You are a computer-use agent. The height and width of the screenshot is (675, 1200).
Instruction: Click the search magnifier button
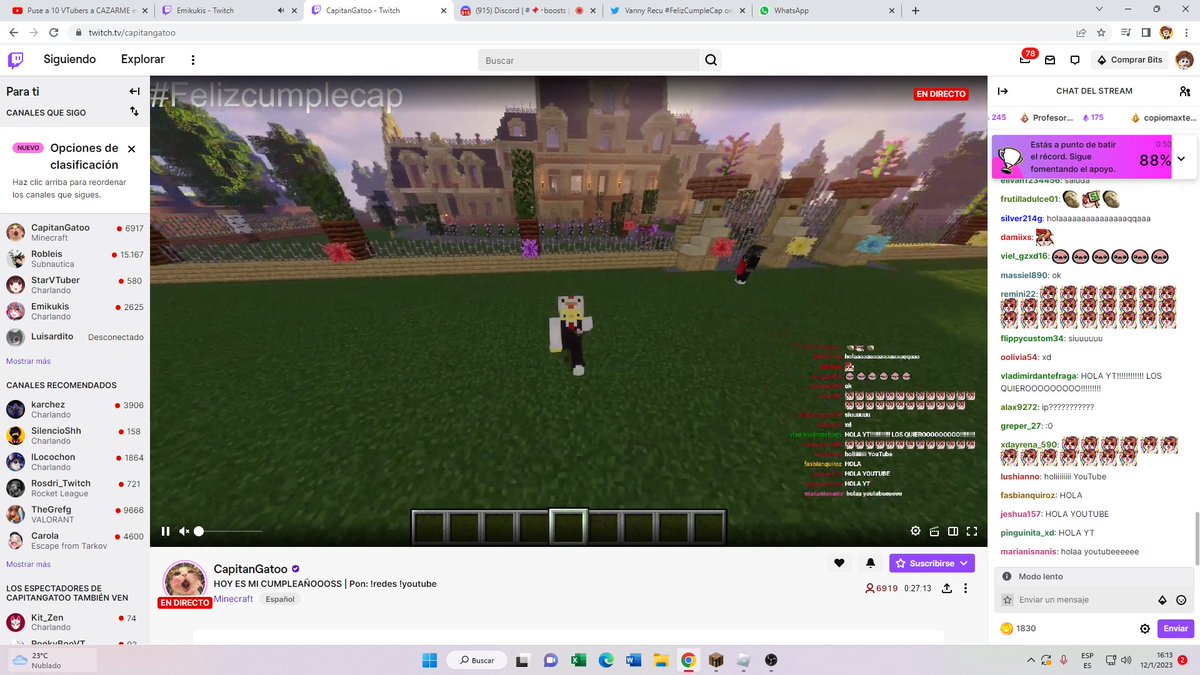point(710,60)
